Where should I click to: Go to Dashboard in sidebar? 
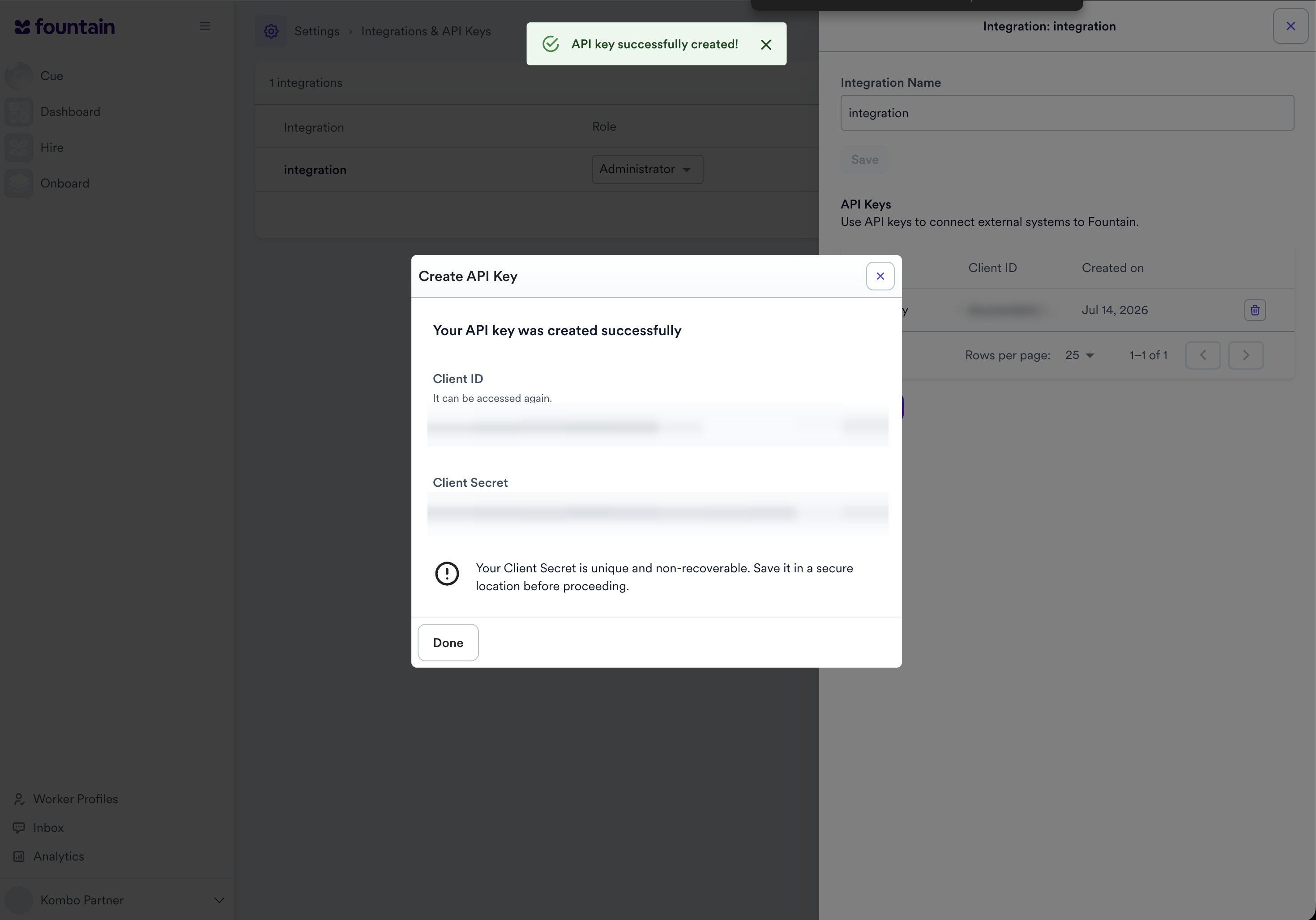pyautogui.click(x=70, y=112)
